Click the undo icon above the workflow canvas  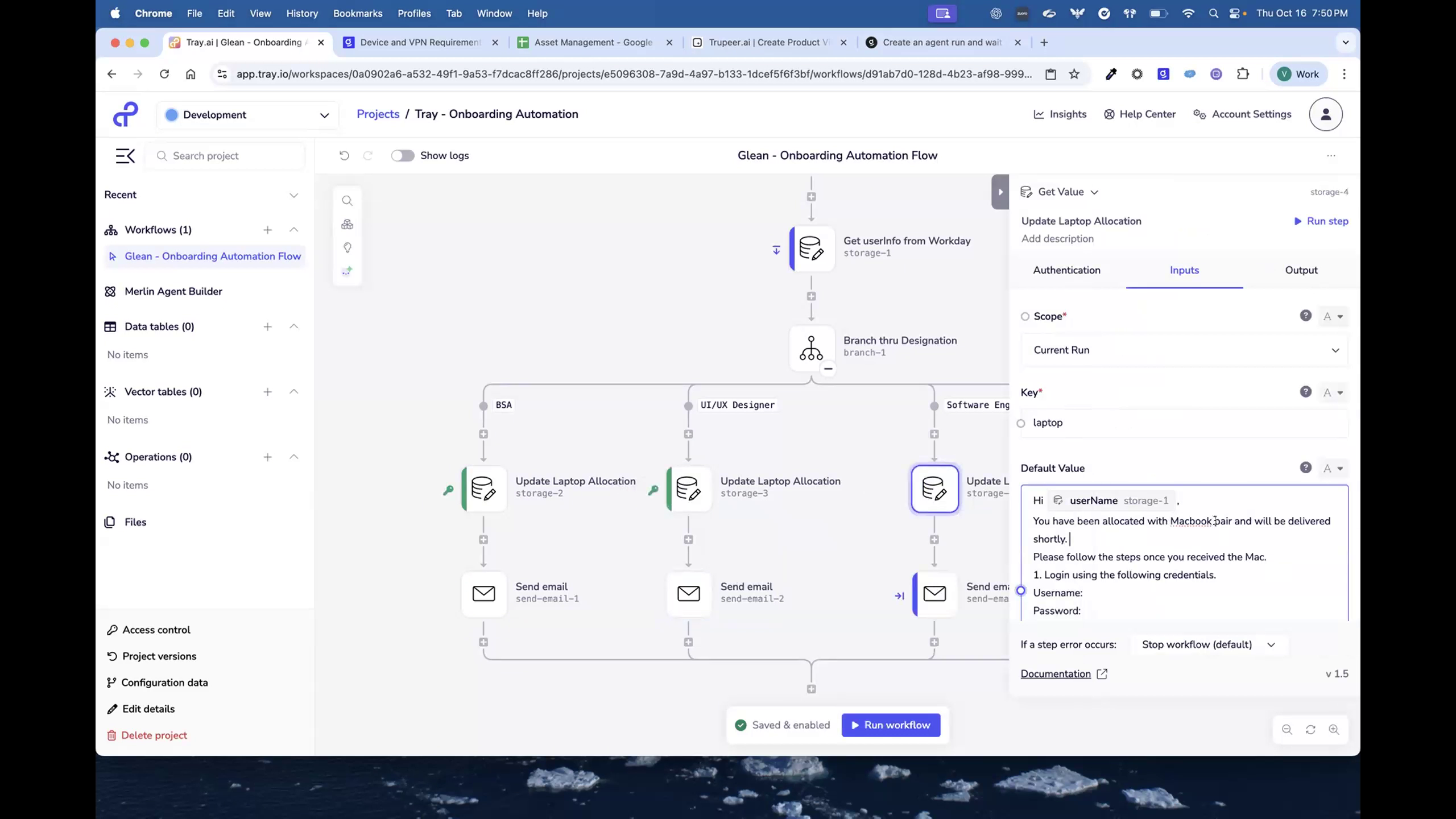click(x=344, y=155)
